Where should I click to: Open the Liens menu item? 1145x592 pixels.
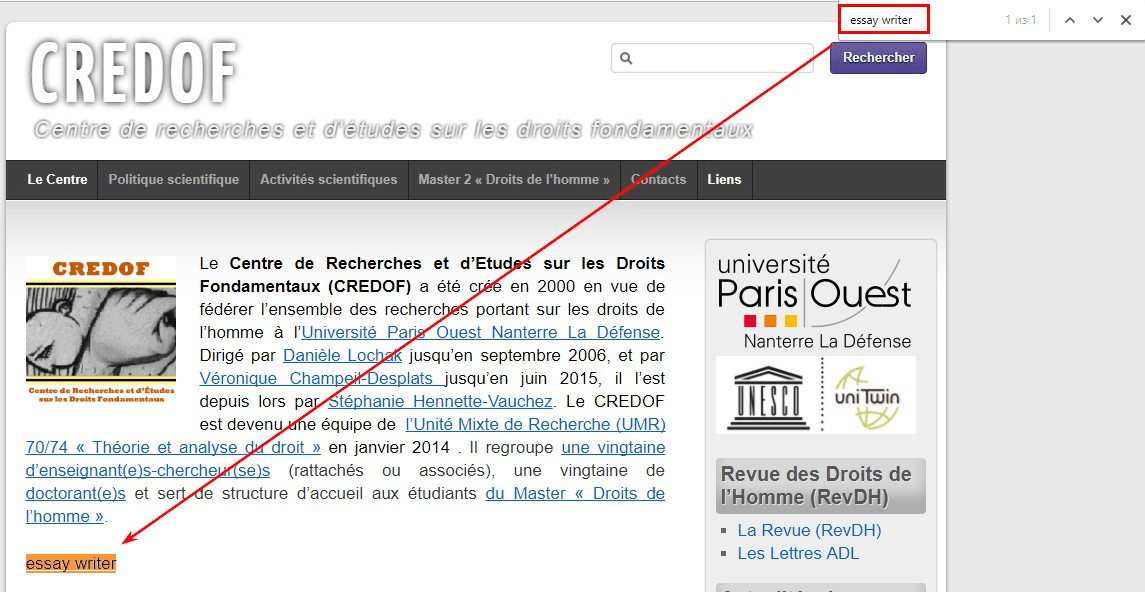[724, 180]
